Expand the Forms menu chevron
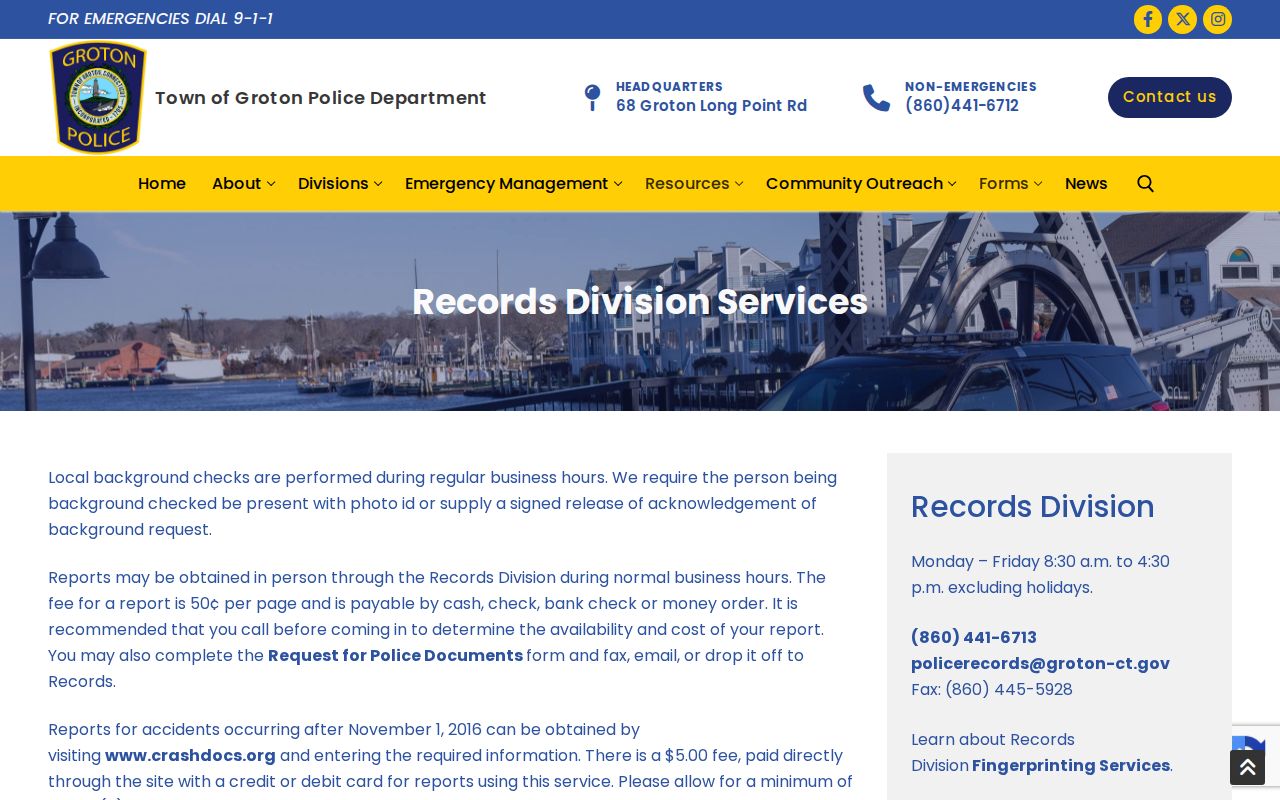This screenshot has height=800, width=1280. [1038, 184]
